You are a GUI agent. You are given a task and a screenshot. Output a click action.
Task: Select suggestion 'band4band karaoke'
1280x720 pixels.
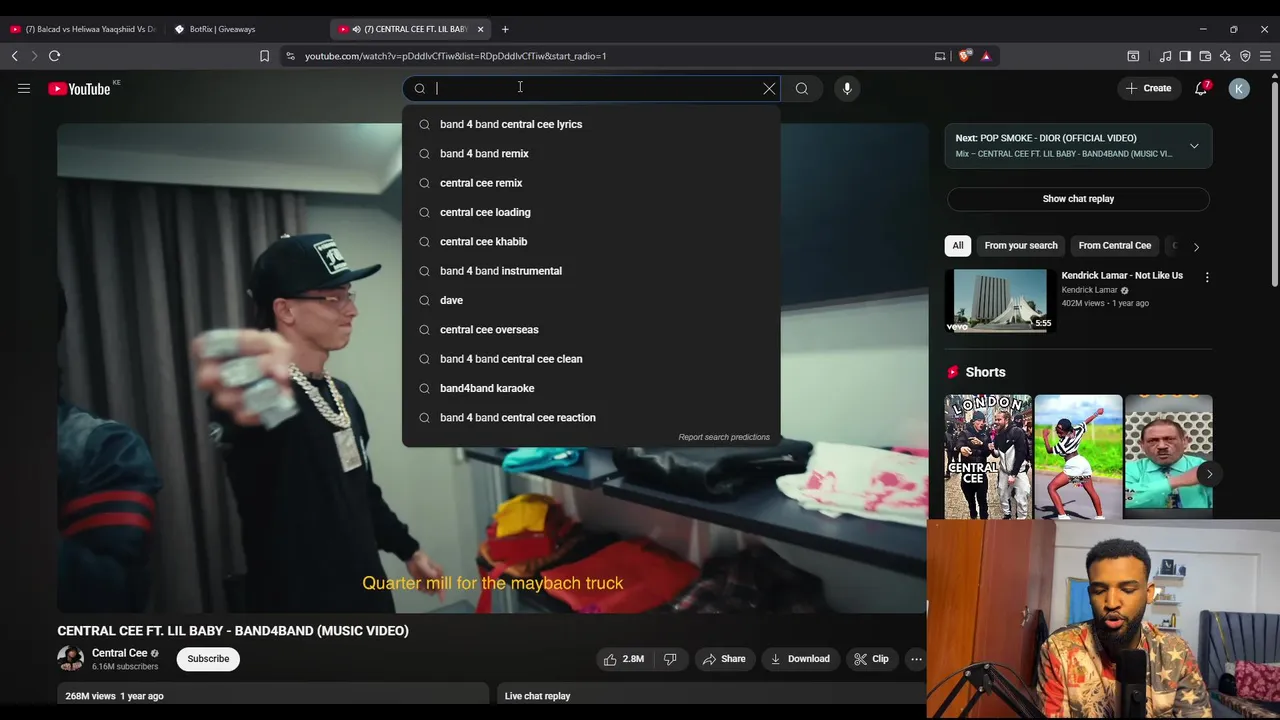(x=591, y=388)
